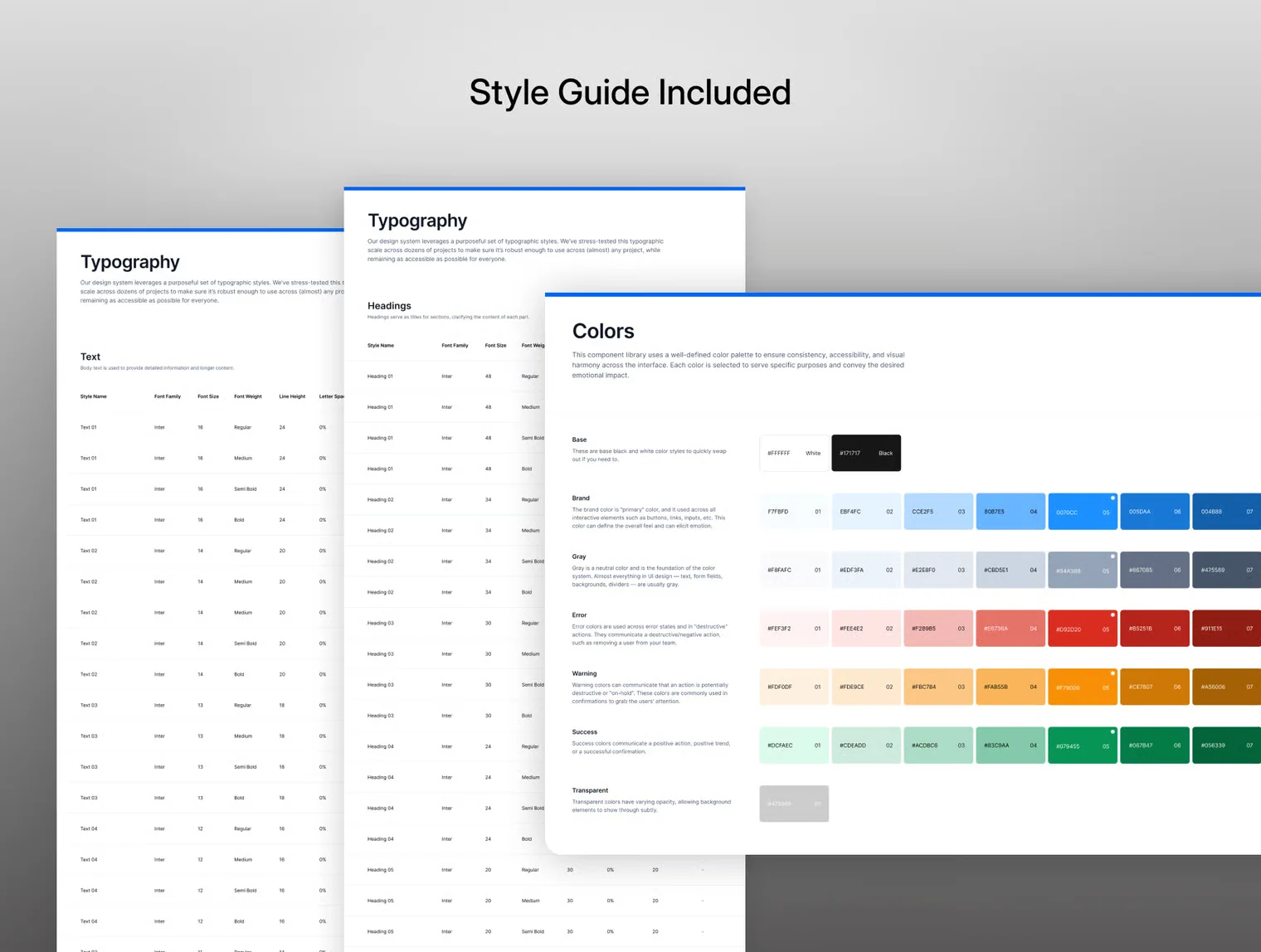Click the "Success" section label
Image resolution: width=1261 pixels, height=952 pixels.
(x=584, y=732)
